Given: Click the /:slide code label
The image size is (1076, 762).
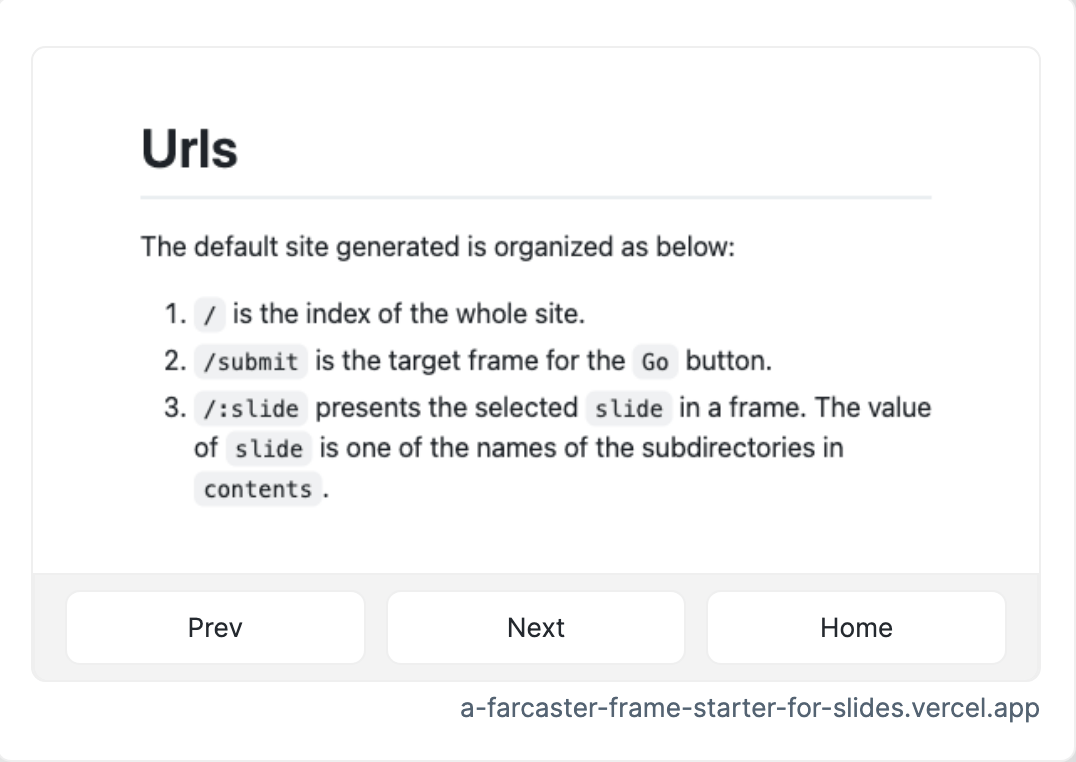Looking at the screenshot, I should [x=250, y=408].
